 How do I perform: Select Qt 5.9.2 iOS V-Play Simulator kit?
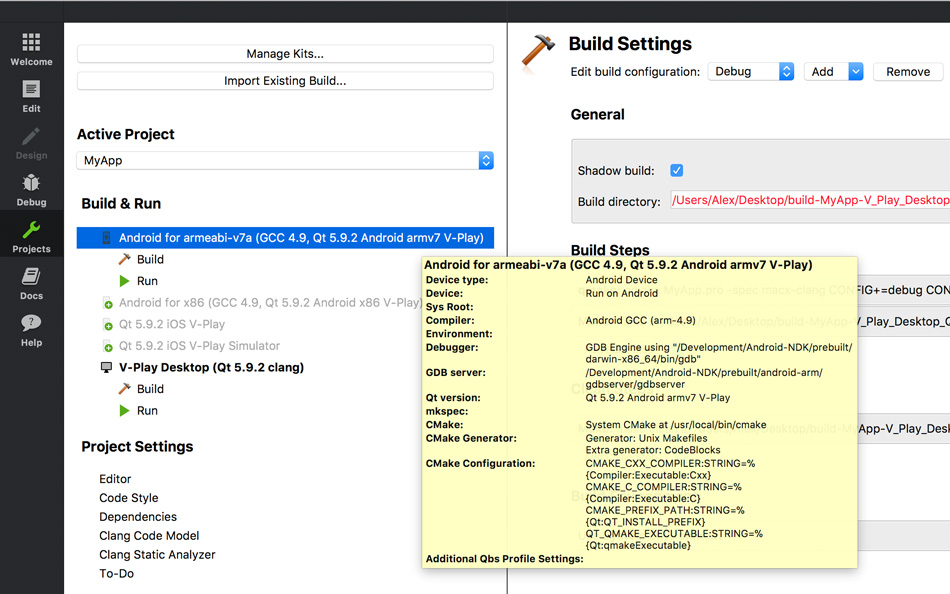tap(199, 346)
